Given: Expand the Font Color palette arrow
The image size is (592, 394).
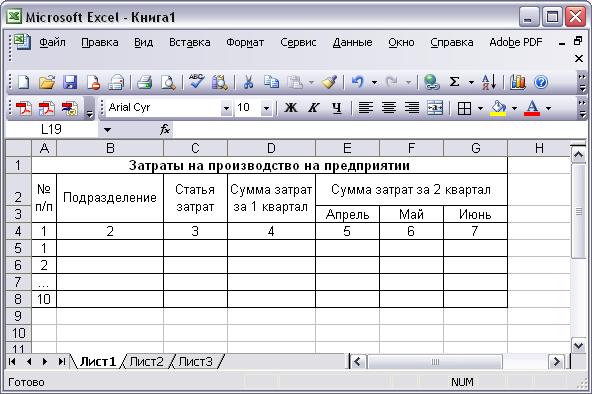Looking at the screenshot, I should point(548,108).
